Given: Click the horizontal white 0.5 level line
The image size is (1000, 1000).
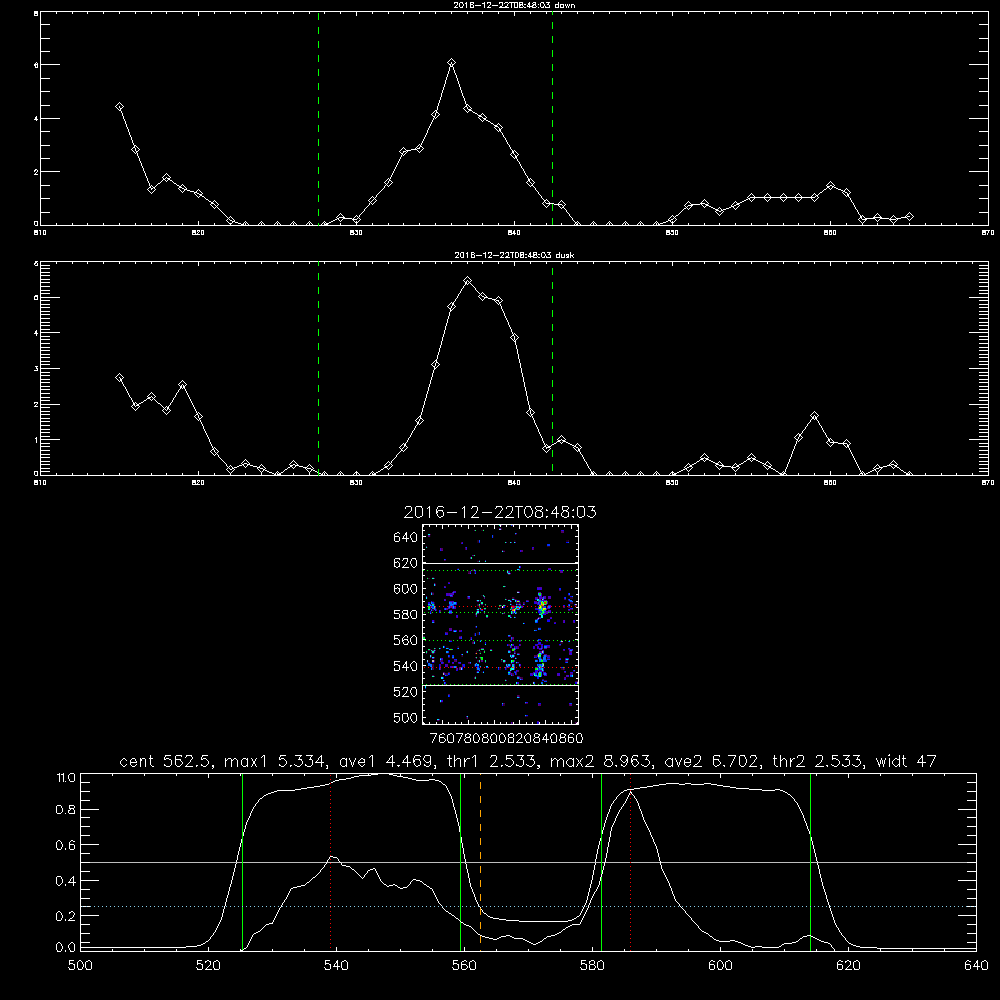Looking at the screenshot, I should tap(528, 862).
